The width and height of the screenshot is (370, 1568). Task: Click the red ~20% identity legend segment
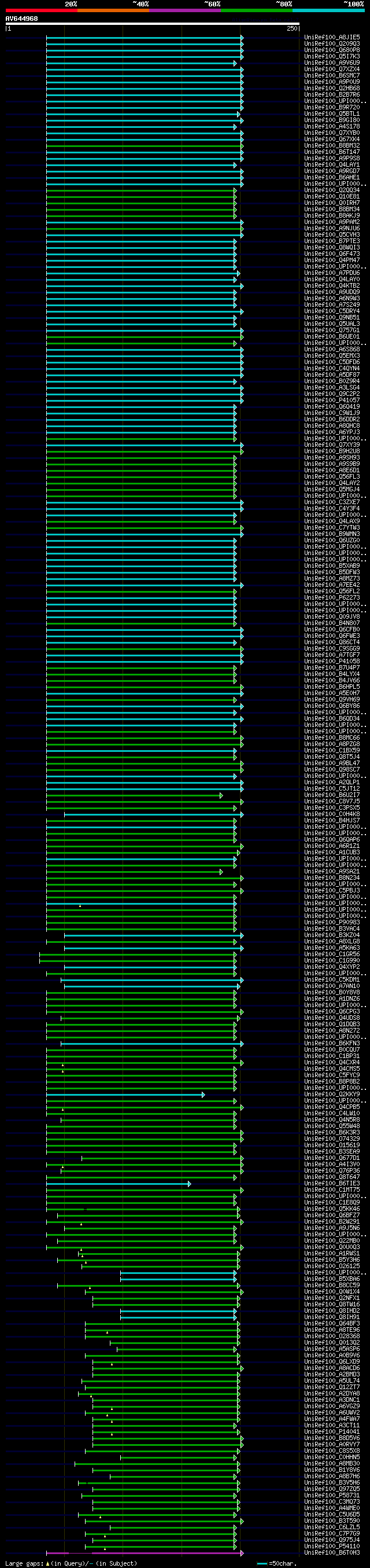41,10
